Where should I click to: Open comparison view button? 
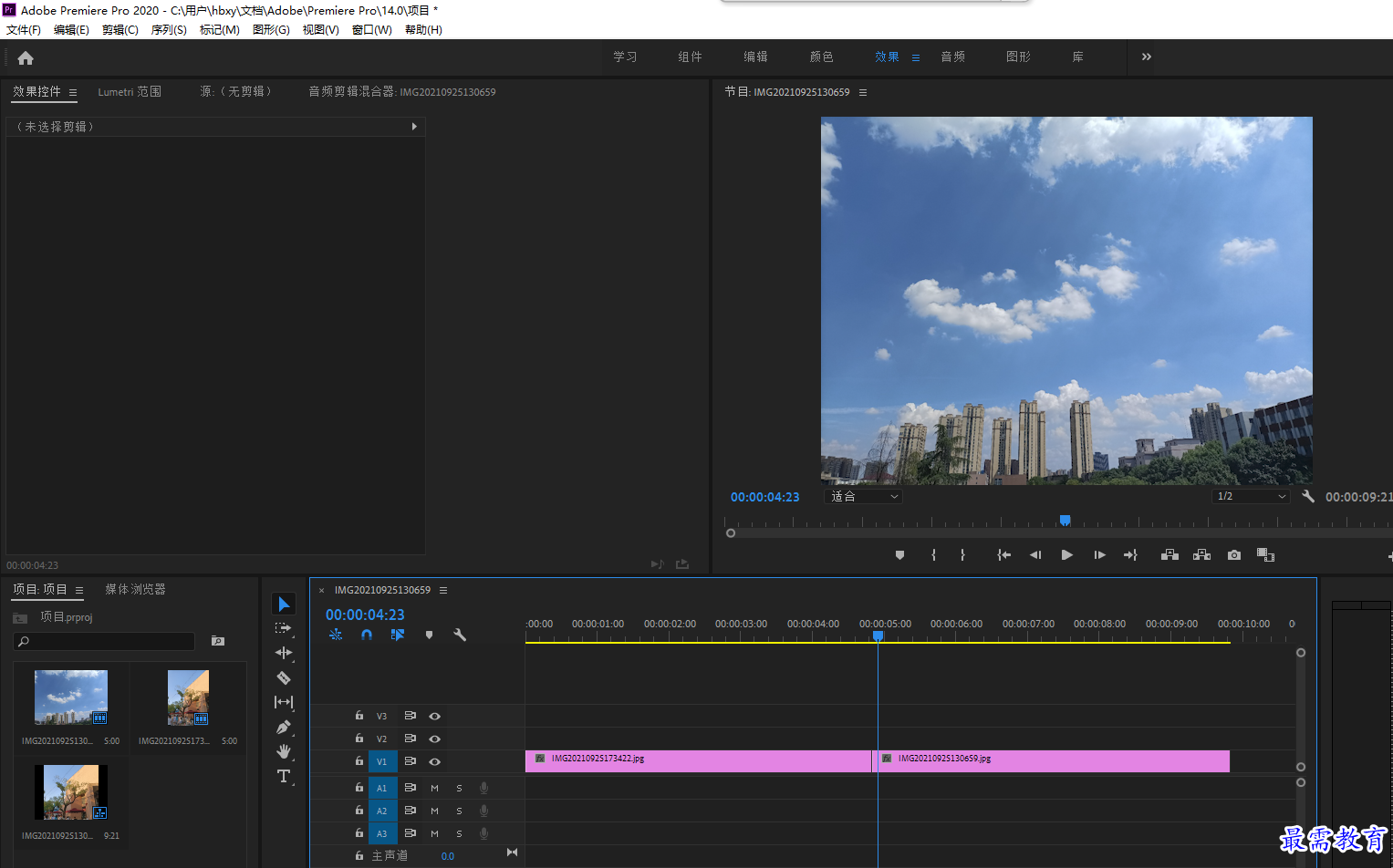(1265, 554)
